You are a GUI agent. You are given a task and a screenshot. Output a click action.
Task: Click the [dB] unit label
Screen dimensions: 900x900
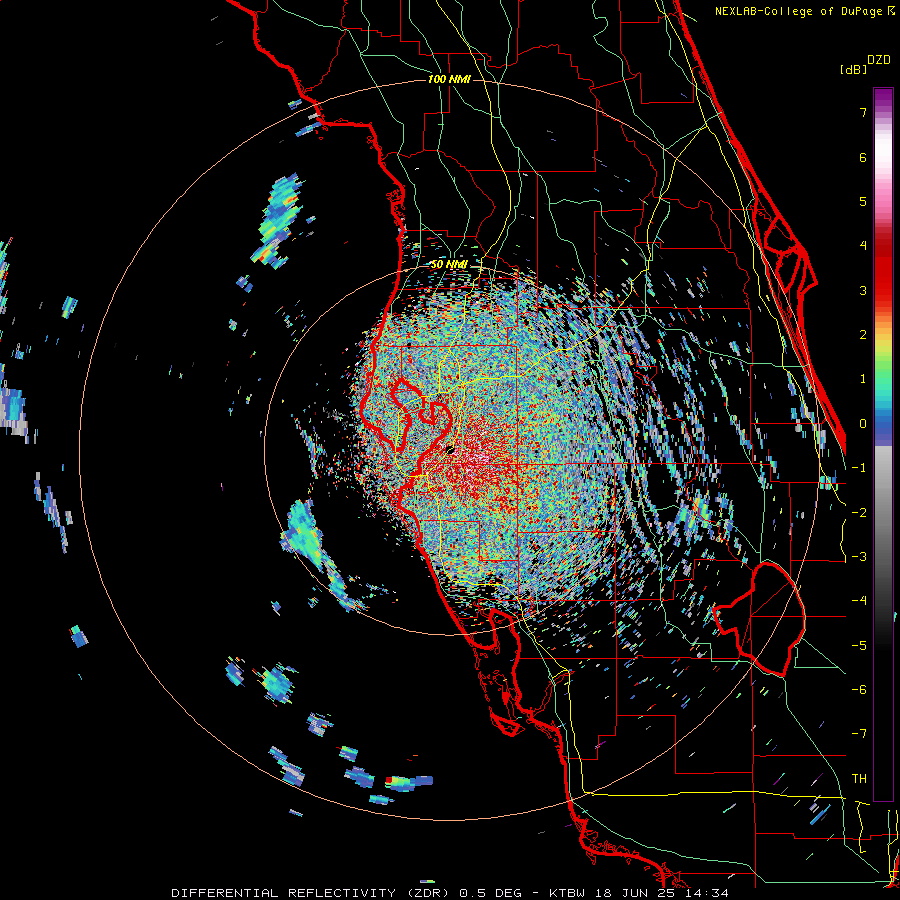pyautogui.click(x=853, y=70)
